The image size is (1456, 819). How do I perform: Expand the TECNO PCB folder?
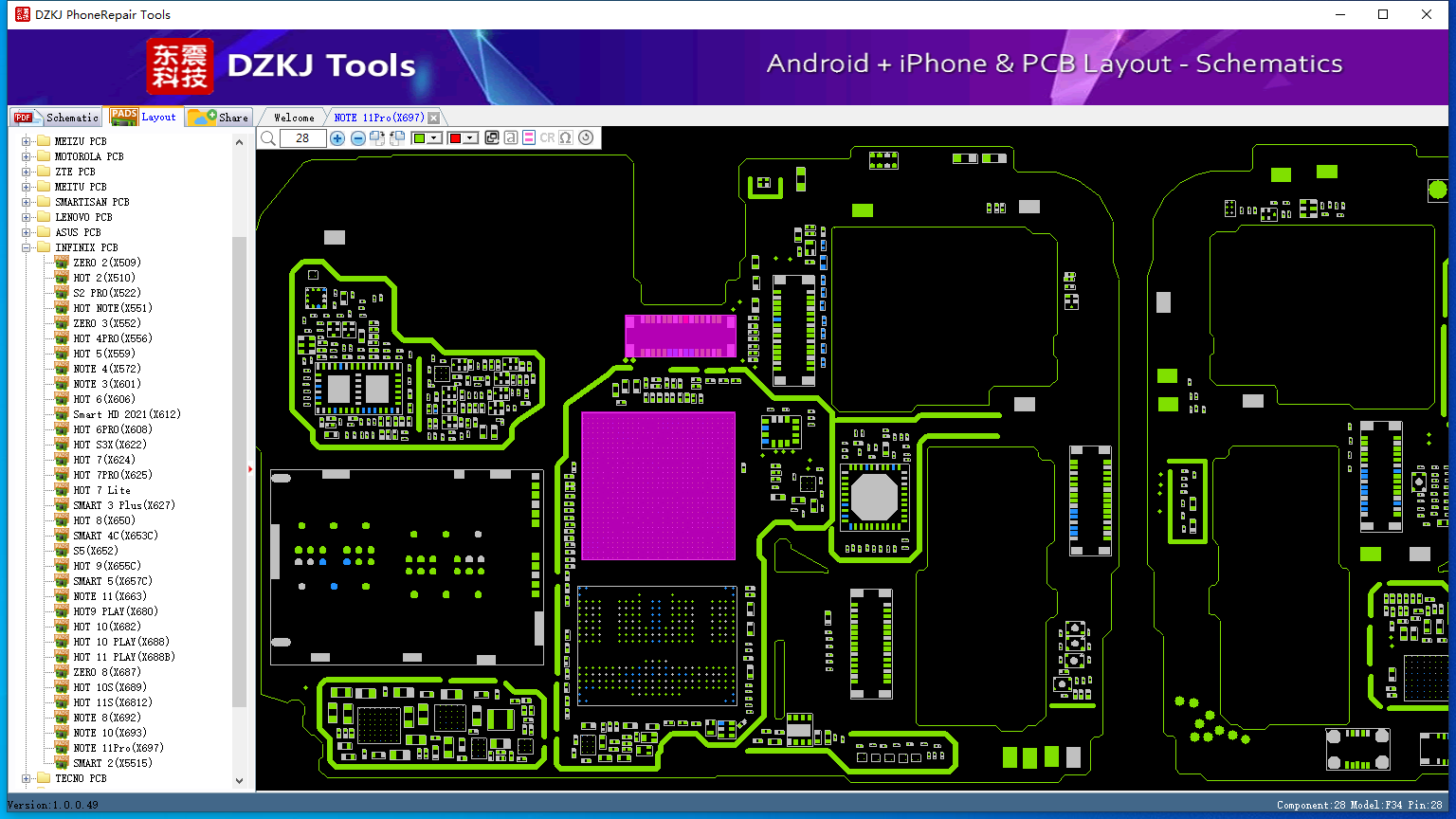coord(27,778)
